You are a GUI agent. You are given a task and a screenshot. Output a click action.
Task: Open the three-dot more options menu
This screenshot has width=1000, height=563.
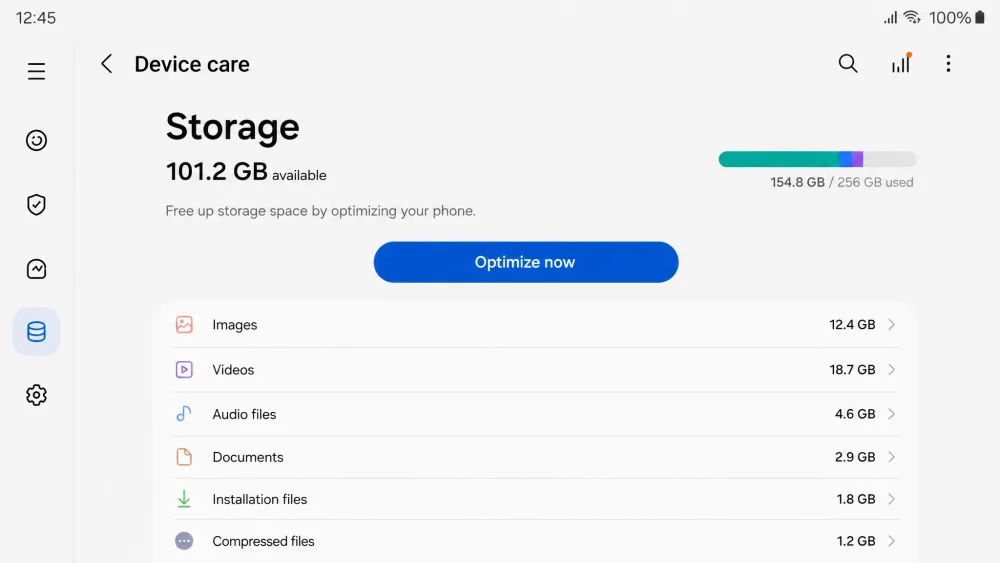[948, 64]
